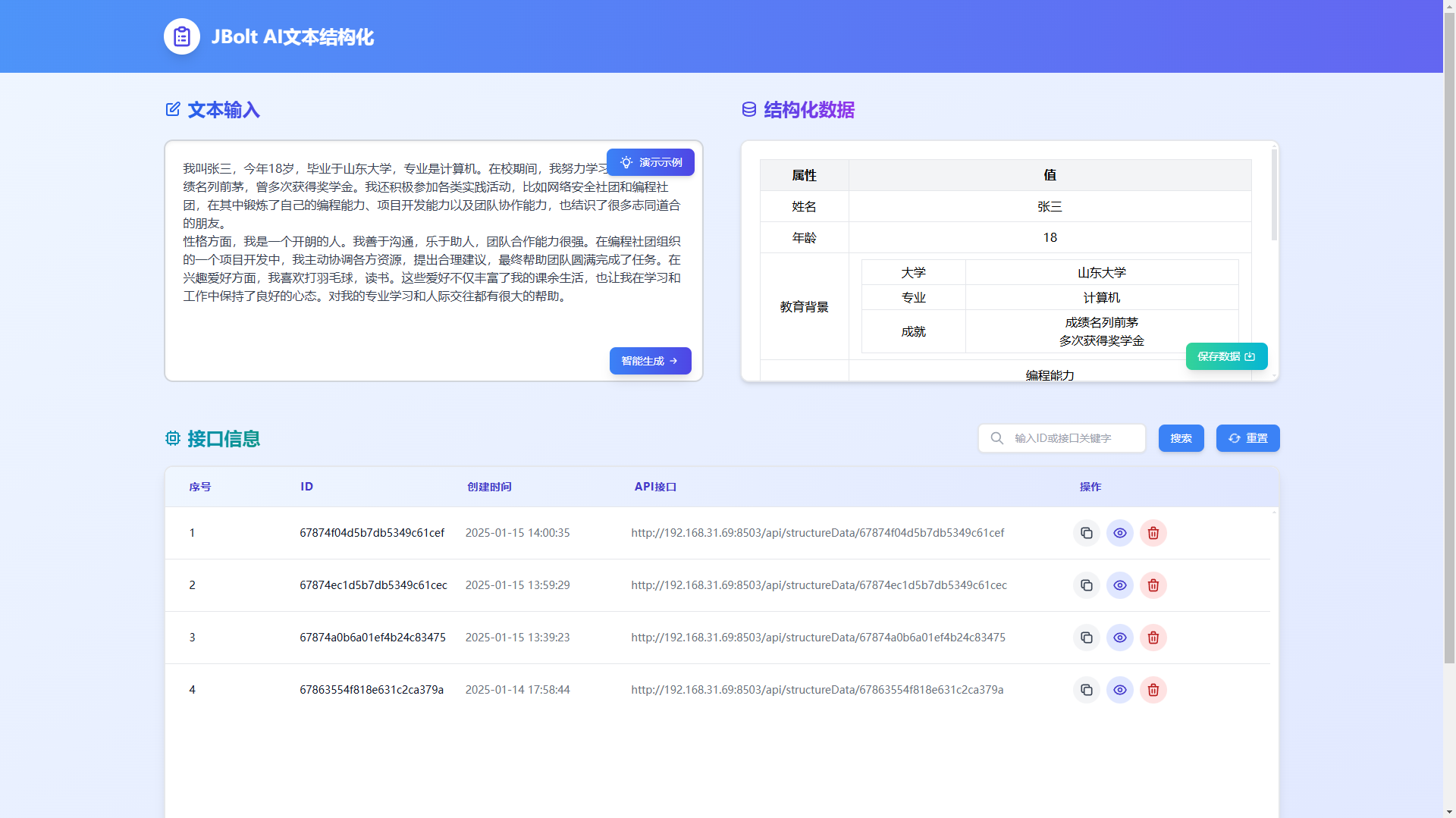Reset the search with 重置
Viewport: 1456px width, 818px height.
coord(1247,438)
